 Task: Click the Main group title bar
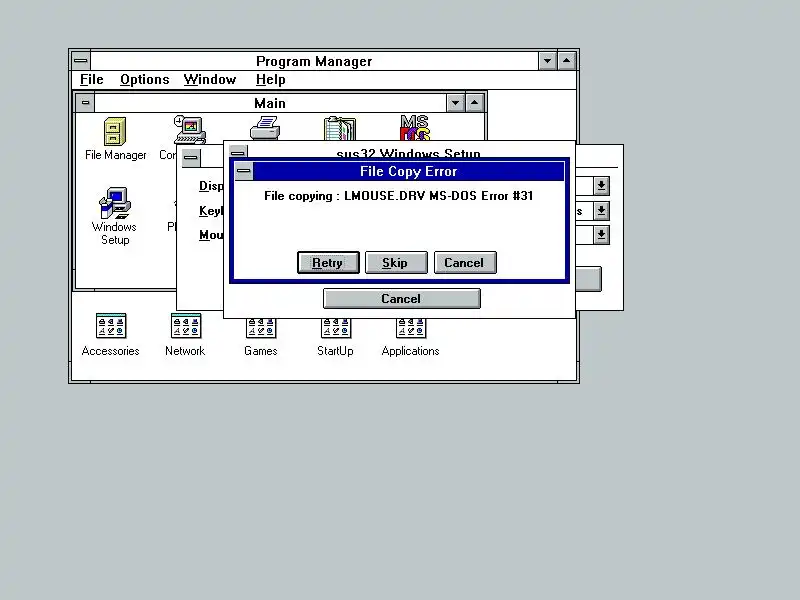pos(270,103)
